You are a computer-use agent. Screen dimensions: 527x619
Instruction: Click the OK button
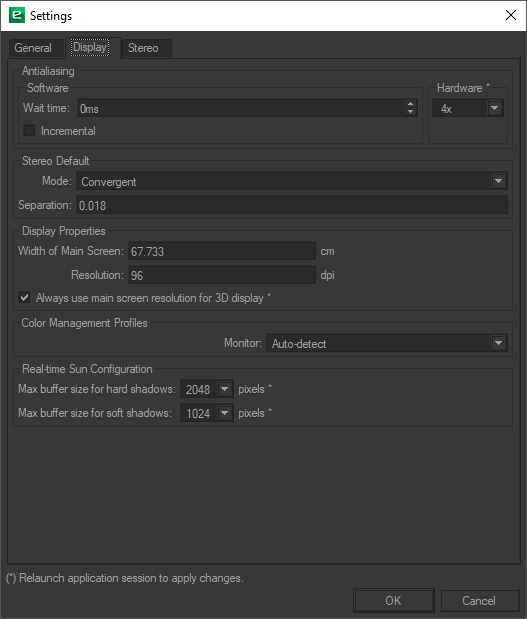pos(394,601)
